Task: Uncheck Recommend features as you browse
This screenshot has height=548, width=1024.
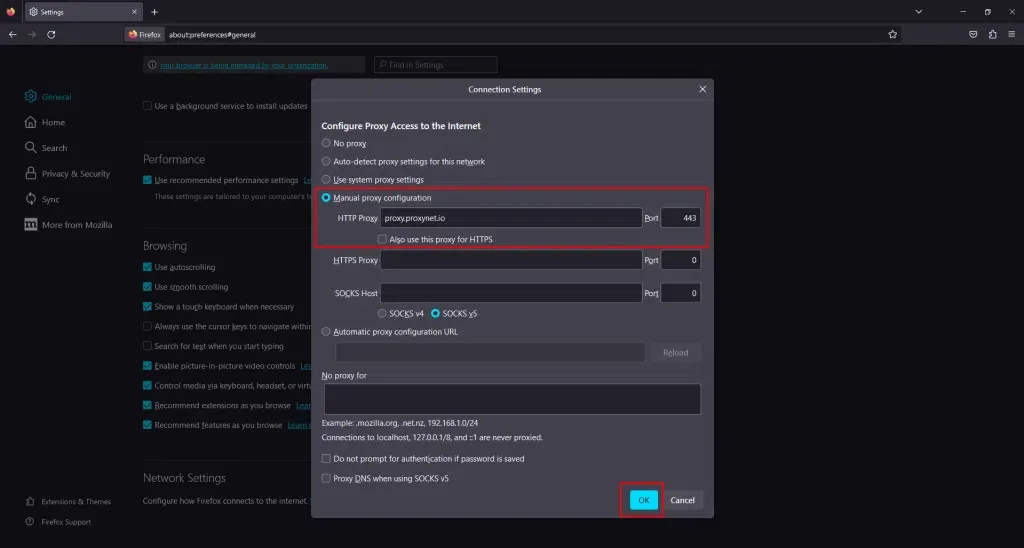Action: coord(148,425)
